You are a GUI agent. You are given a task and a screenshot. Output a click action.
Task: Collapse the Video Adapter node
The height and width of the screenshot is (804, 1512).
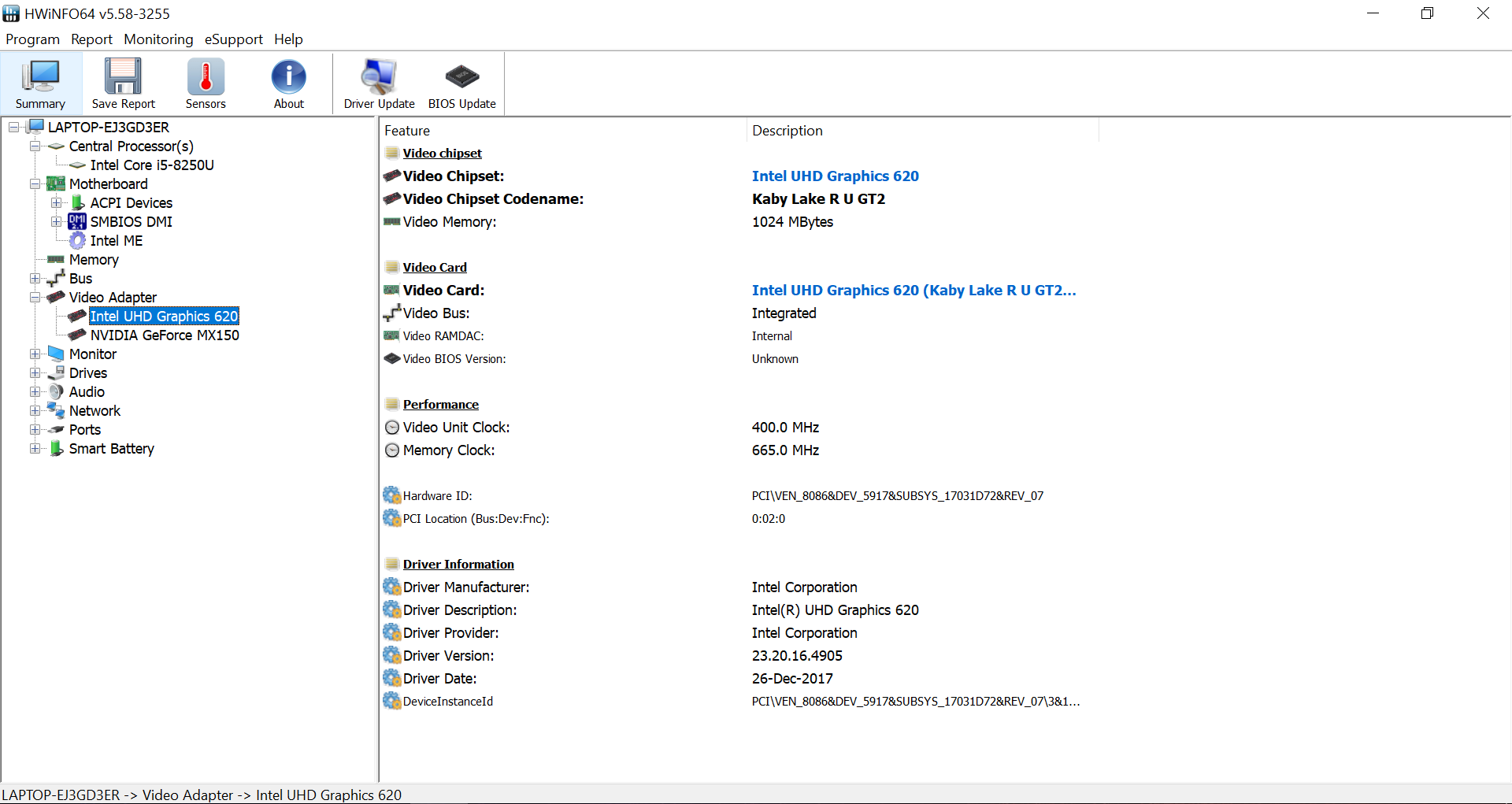35,298
